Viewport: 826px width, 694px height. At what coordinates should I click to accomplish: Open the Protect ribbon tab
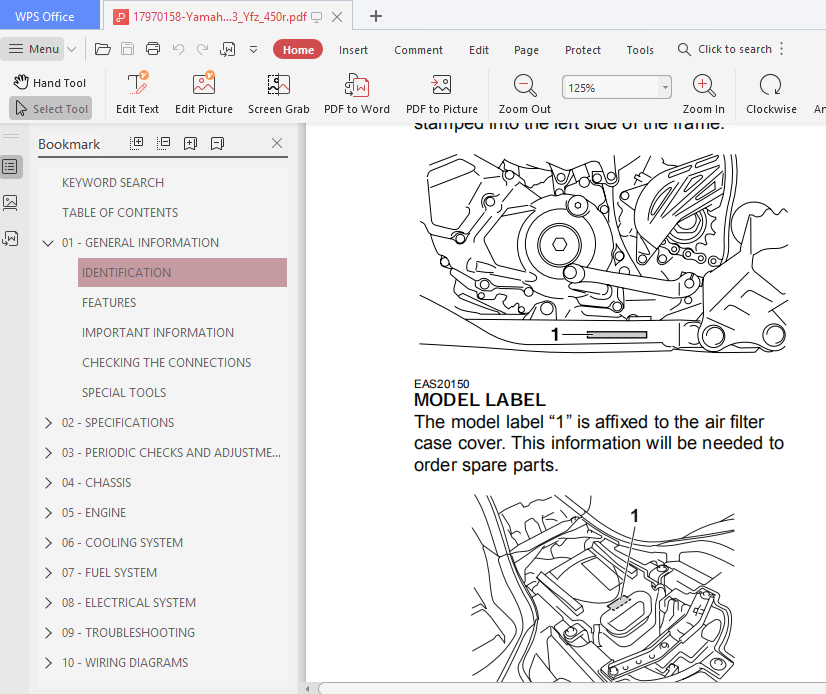click(583, 50)
